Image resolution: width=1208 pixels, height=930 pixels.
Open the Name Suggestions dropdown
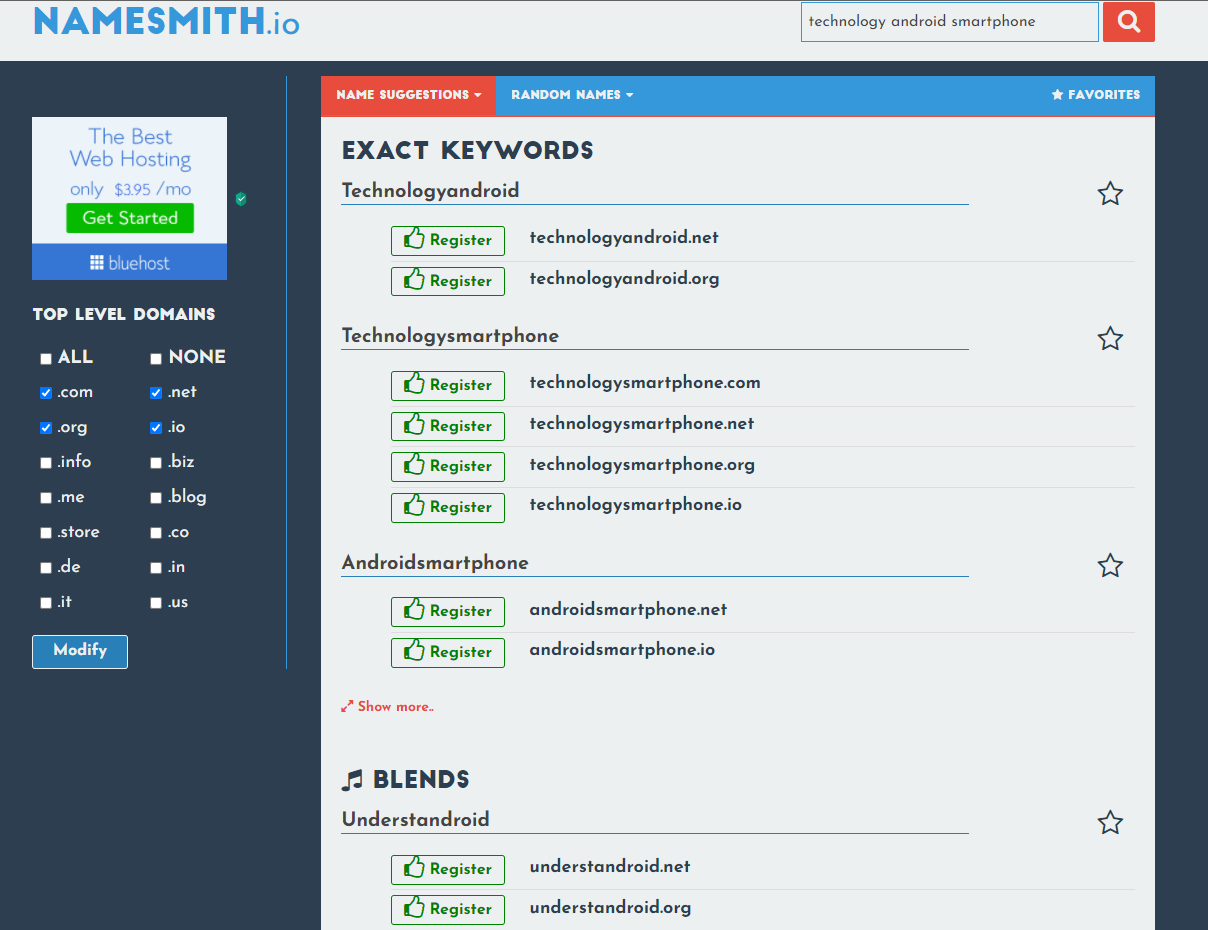[408, 95]
